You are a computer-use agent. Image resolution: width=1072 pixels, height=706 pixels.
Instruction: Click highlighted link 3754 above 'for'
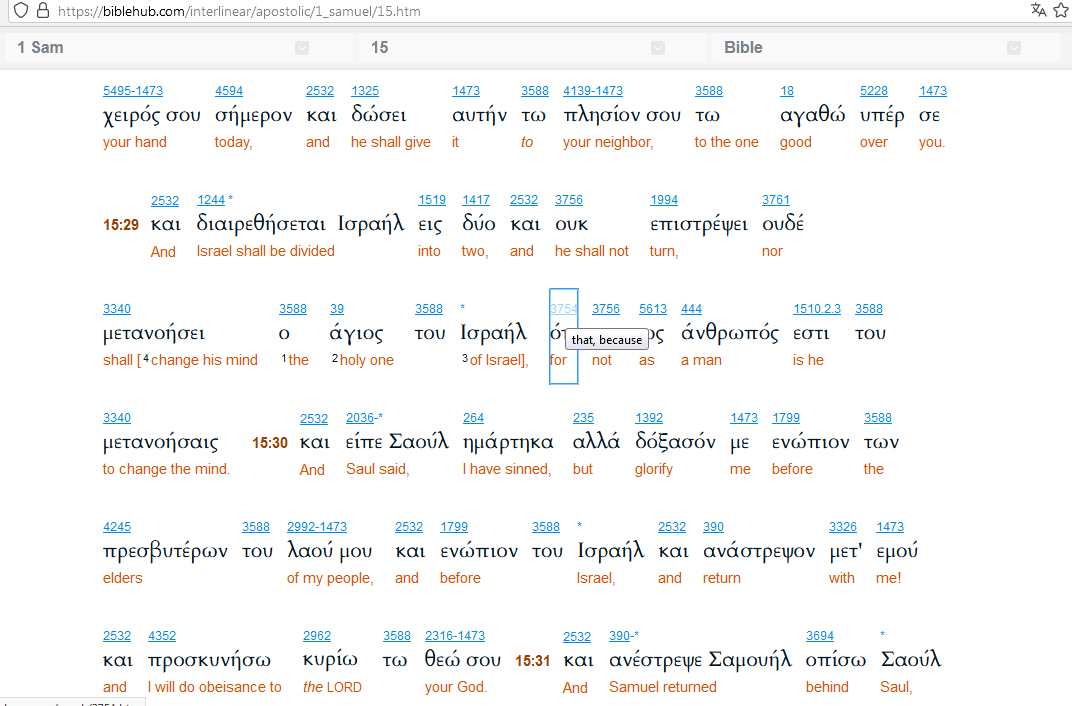564,309
